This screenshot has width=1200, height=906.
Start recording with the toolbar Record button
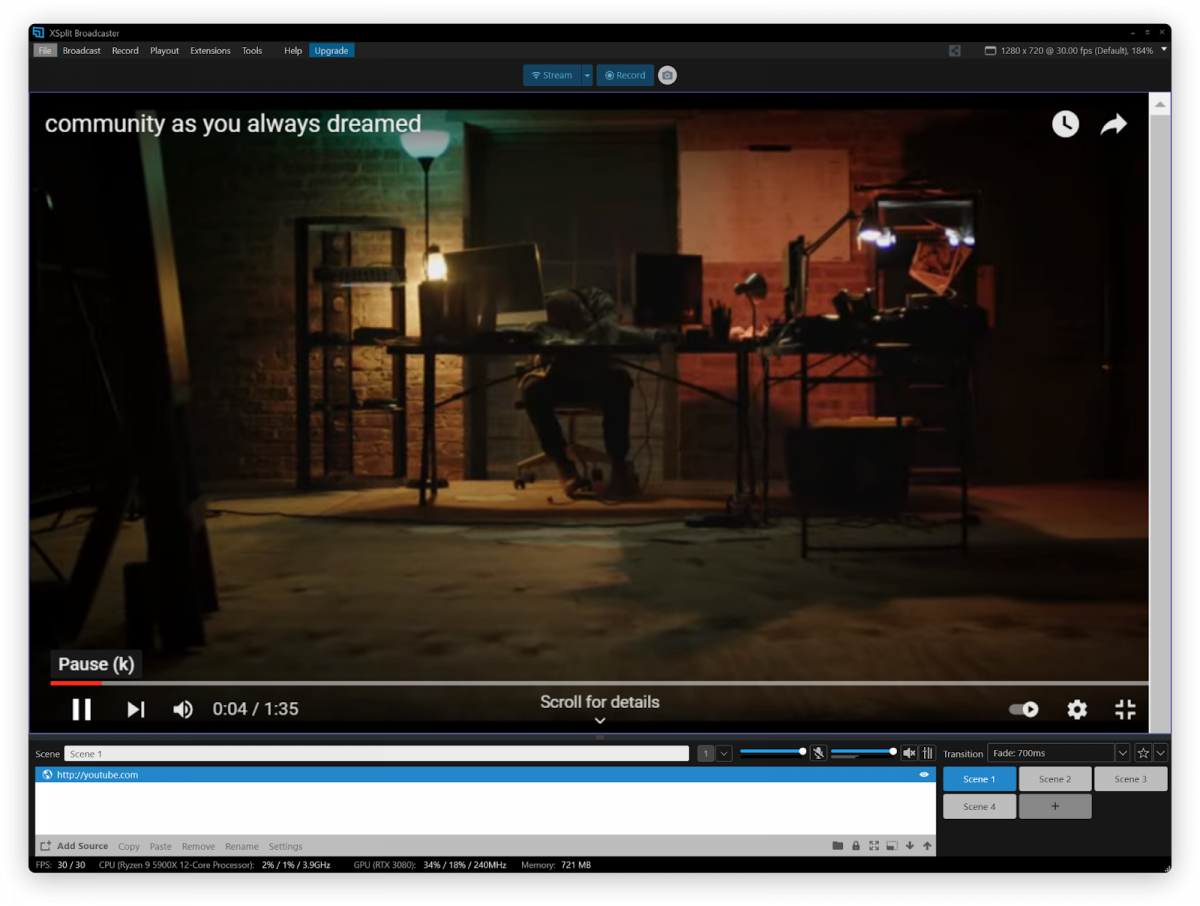(x=625, y=75)
